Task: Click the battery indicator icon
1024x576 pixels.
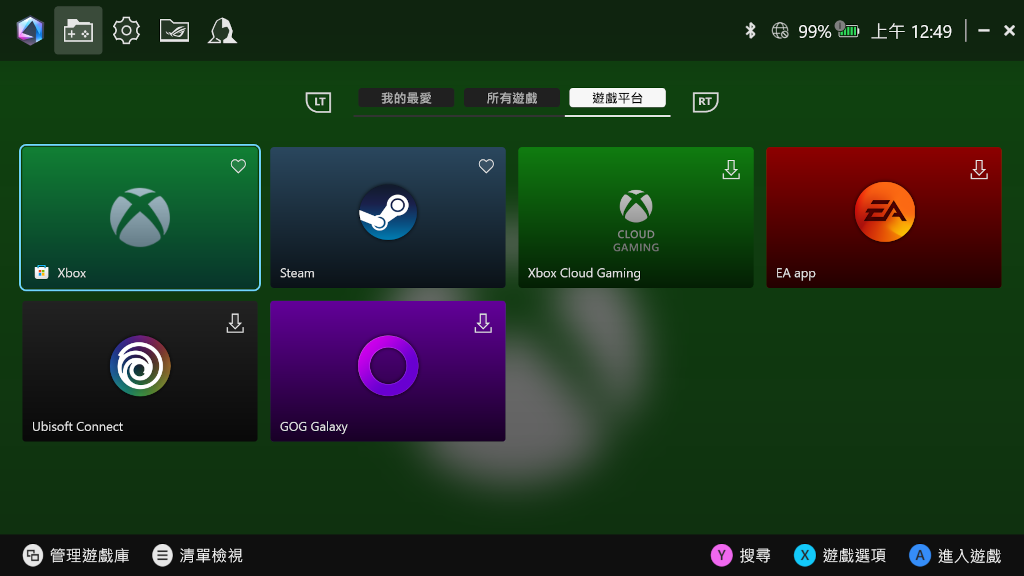Action: [x=848, y=30]
